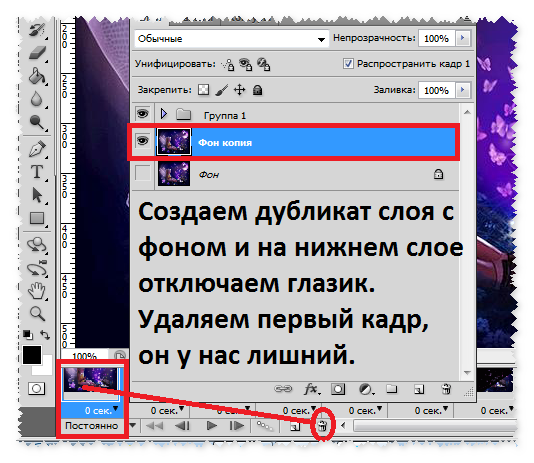Select the first animation frame thumbnail
Screen dimensions: 534x463
pos(91,382)
